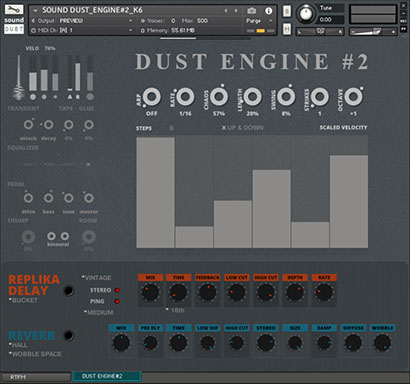Toggle the Reverb power button
Screen dimensions: 410x384
68,335
